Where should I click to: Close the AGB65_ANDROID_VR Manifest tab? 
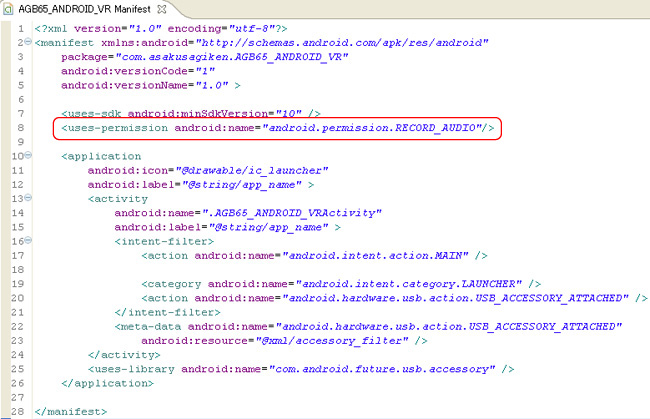[162, 9]
